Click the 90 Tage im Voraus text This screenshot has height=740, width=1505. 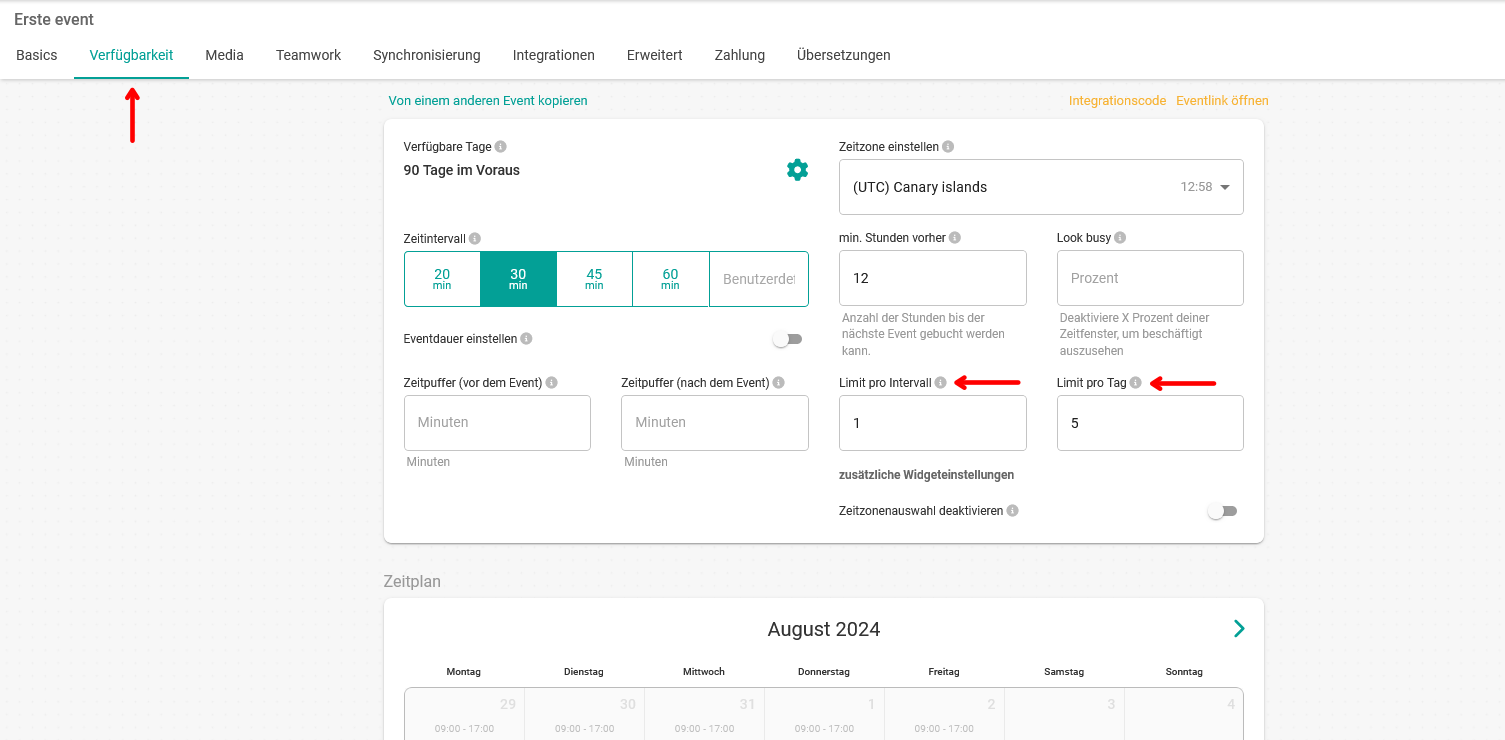click(462, 170)
